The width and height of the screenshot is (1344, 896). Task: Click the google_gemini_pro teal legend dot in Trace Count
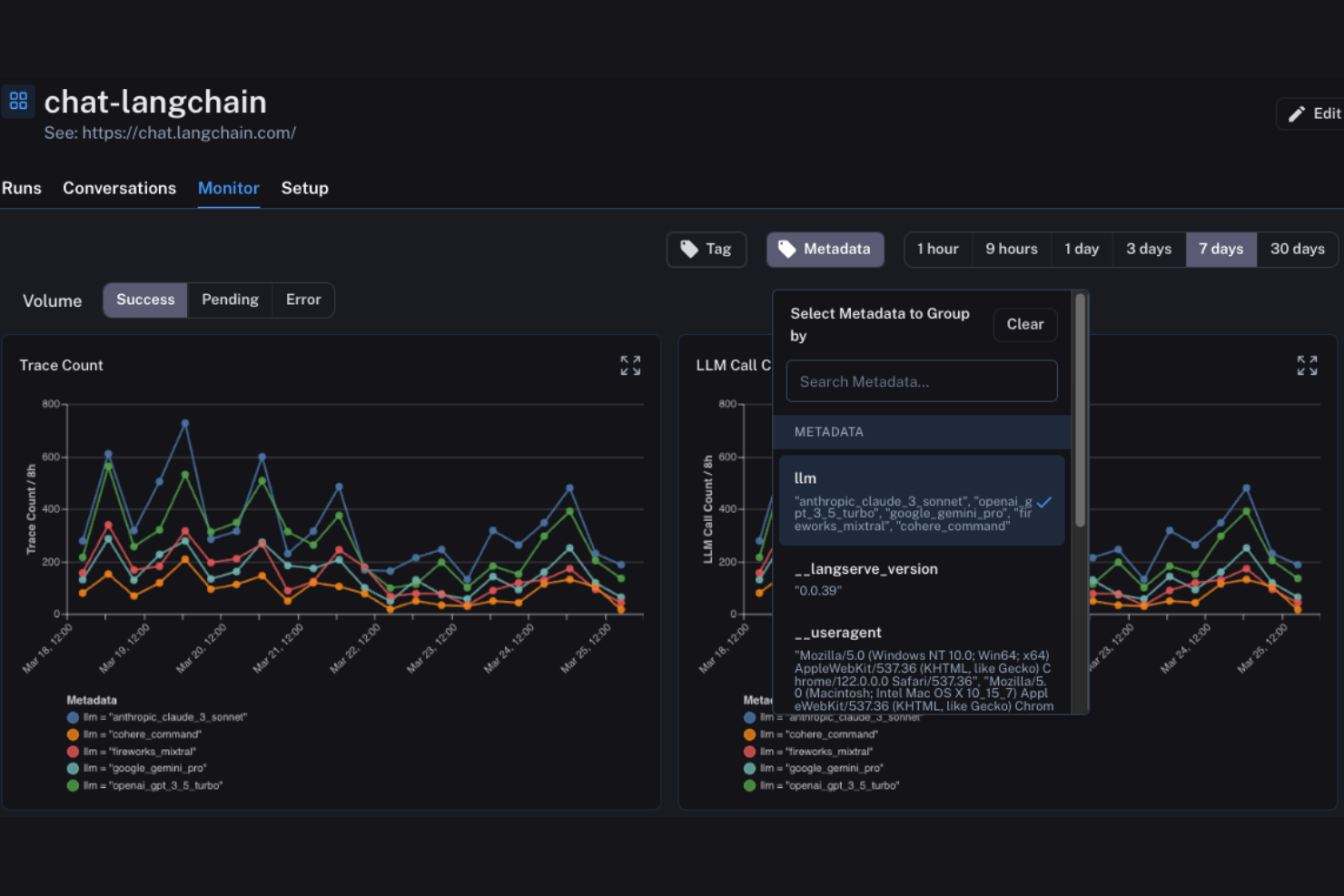tap(73, 768)
